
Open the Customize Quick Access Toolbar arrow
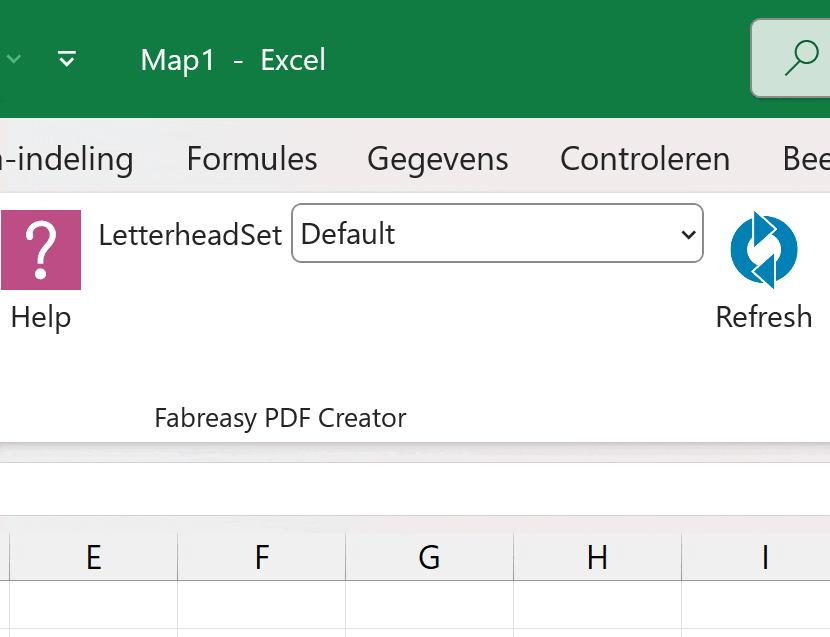[67, 59]
